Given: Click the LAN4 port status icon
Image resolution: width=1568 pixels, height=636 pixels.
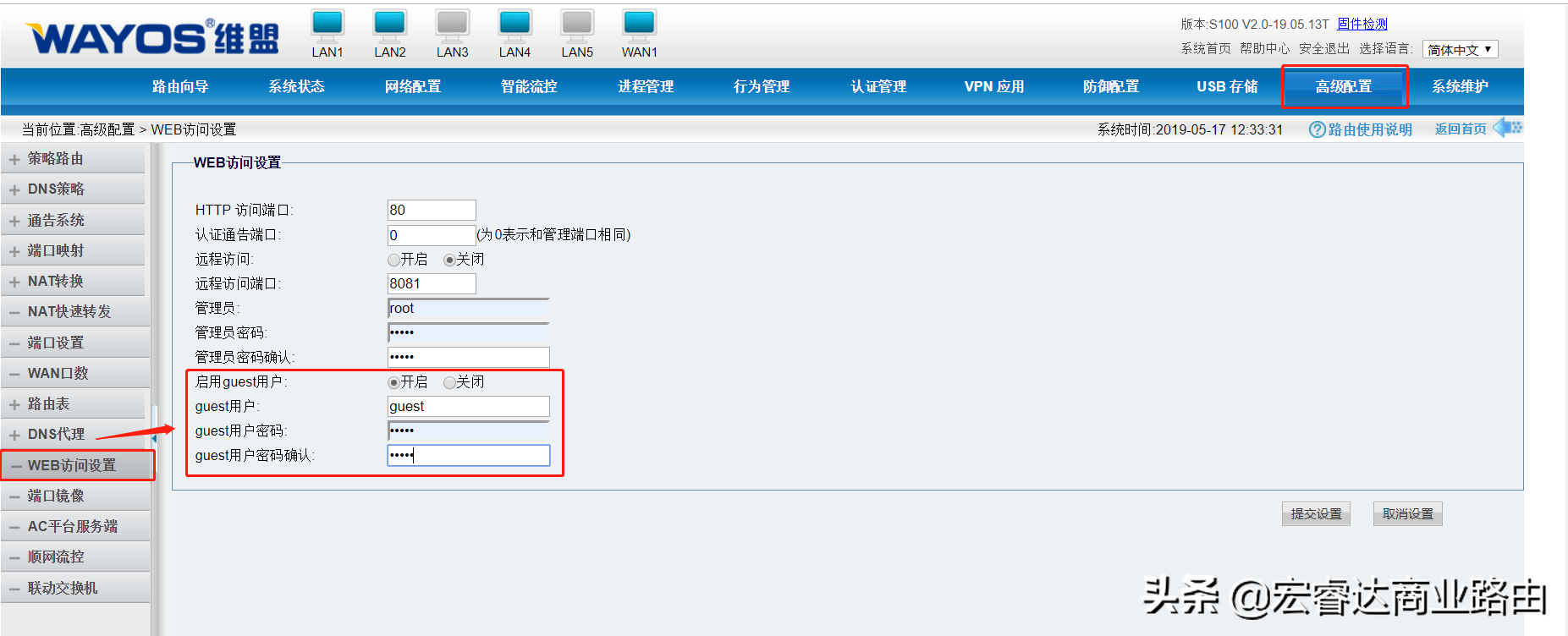Looking at the screenshot, I should click(x=514, y=25).
